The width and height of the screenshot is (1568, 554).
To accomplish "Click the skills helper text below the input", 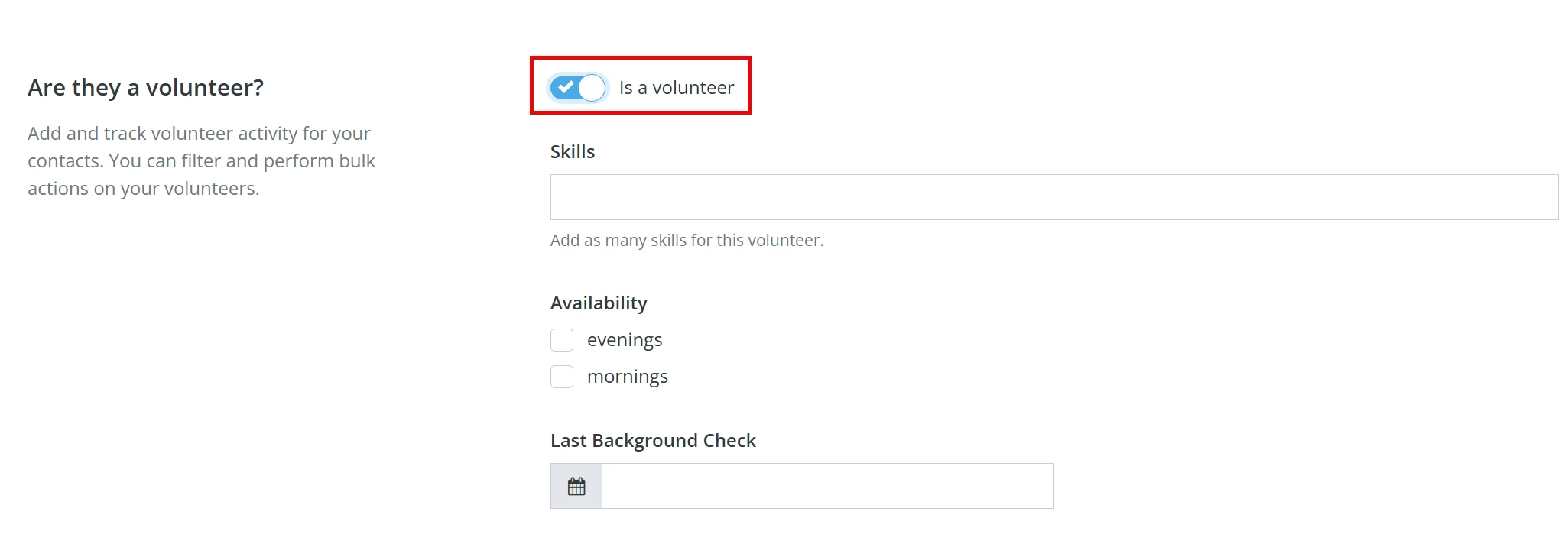I will (687, 240).
